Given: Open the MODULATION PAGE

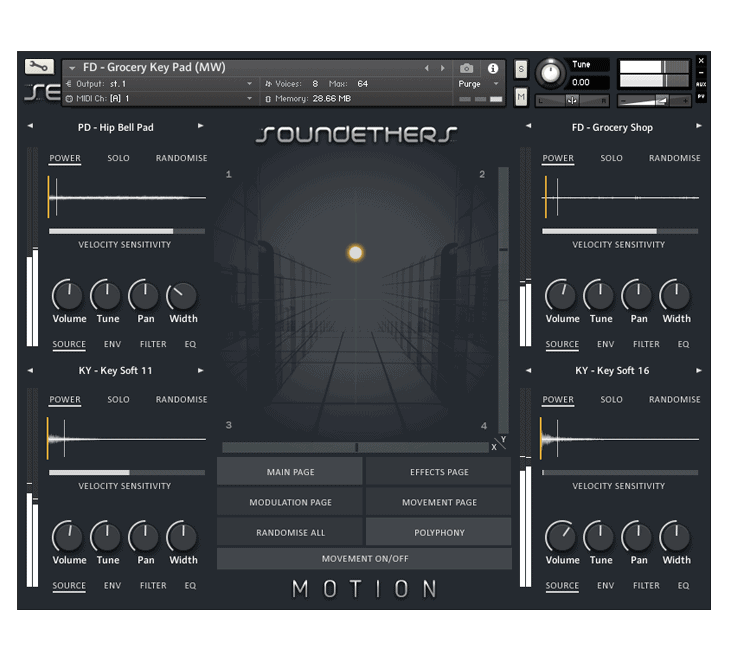Looking at the screenshot, I should [290, 502].
